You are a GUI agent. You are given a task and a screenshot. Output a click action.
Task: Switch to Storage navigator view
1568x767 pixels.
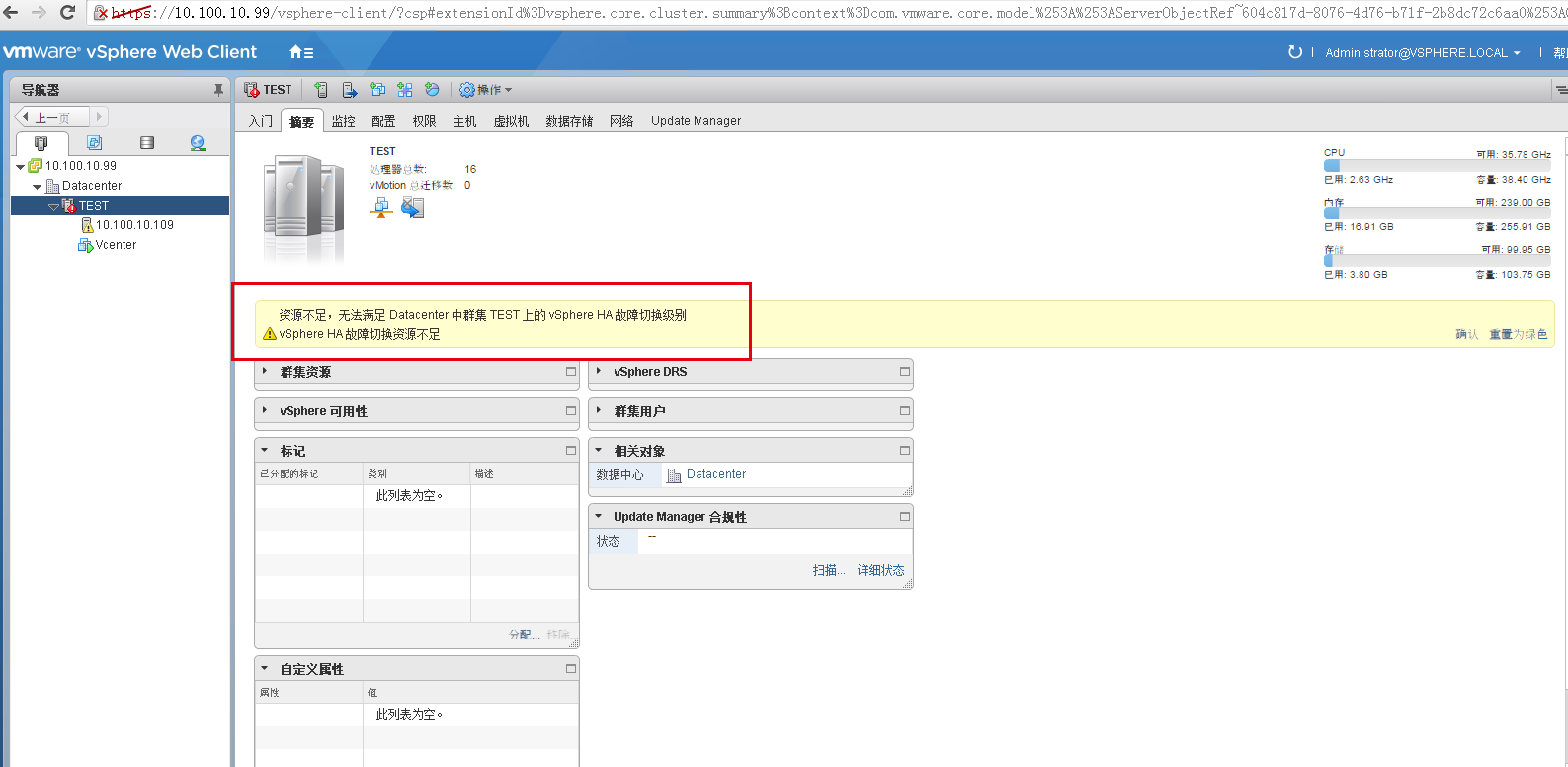(147, 143)
